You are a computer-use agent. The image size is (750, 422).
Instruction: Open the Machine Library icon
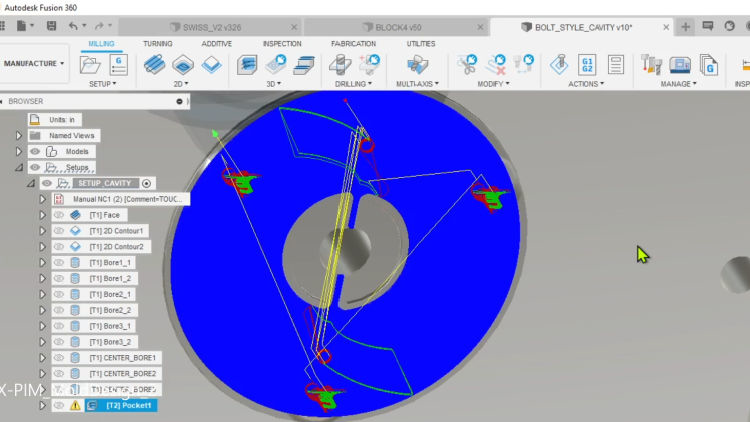pyautogui.click(x=680, y=65)
